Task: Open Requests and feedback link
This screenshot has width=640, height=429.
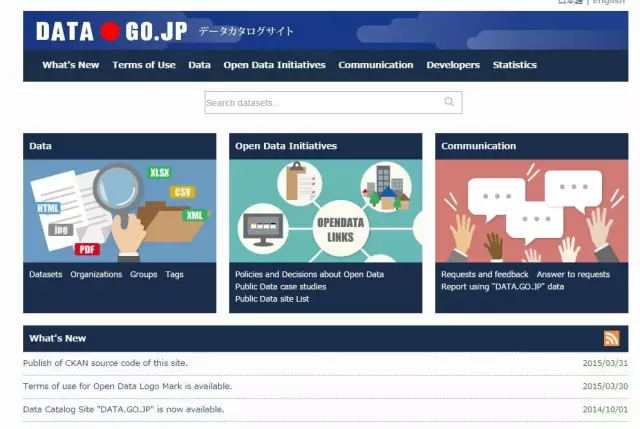Action: (x=484, y=274)
